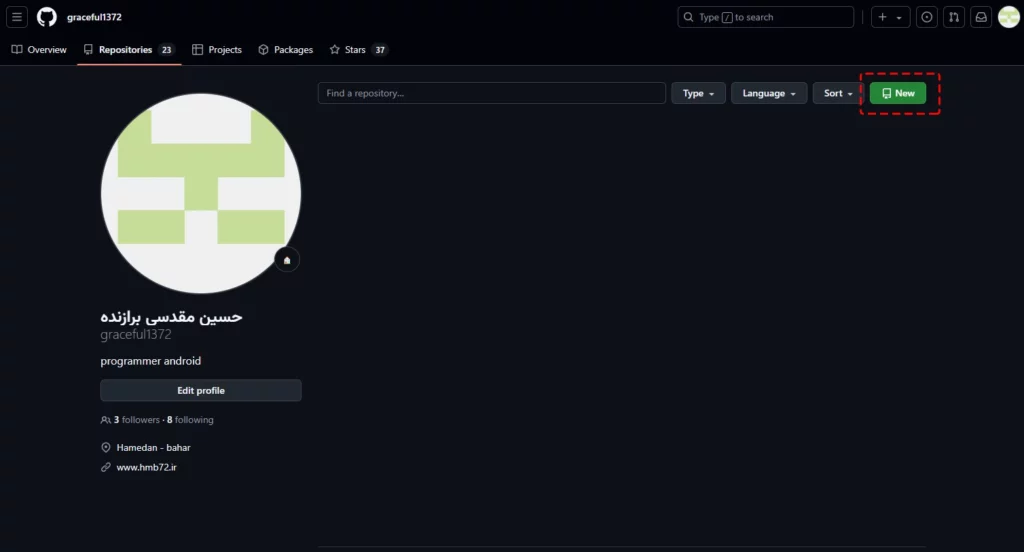1024x552 pixels.
Task: Open the 8 following link
Action: click(190, 420)
